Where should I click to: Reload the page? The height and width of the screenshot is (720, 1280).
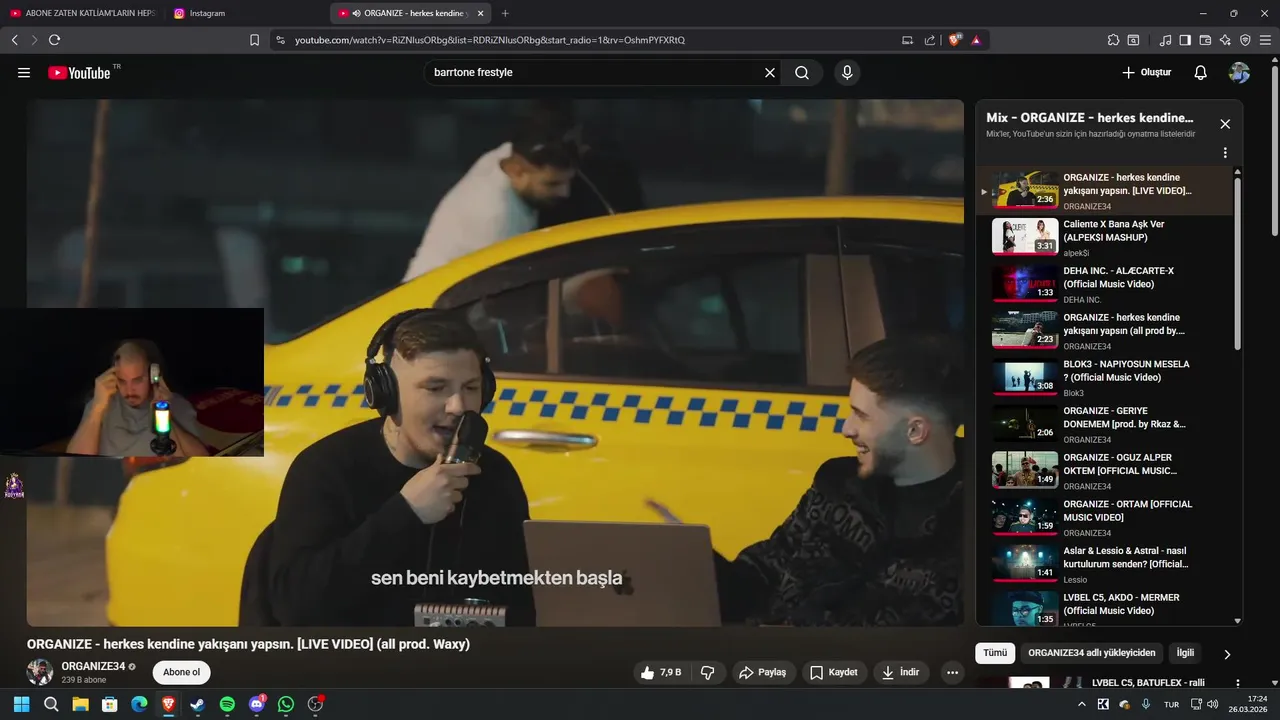click(54, 40)
